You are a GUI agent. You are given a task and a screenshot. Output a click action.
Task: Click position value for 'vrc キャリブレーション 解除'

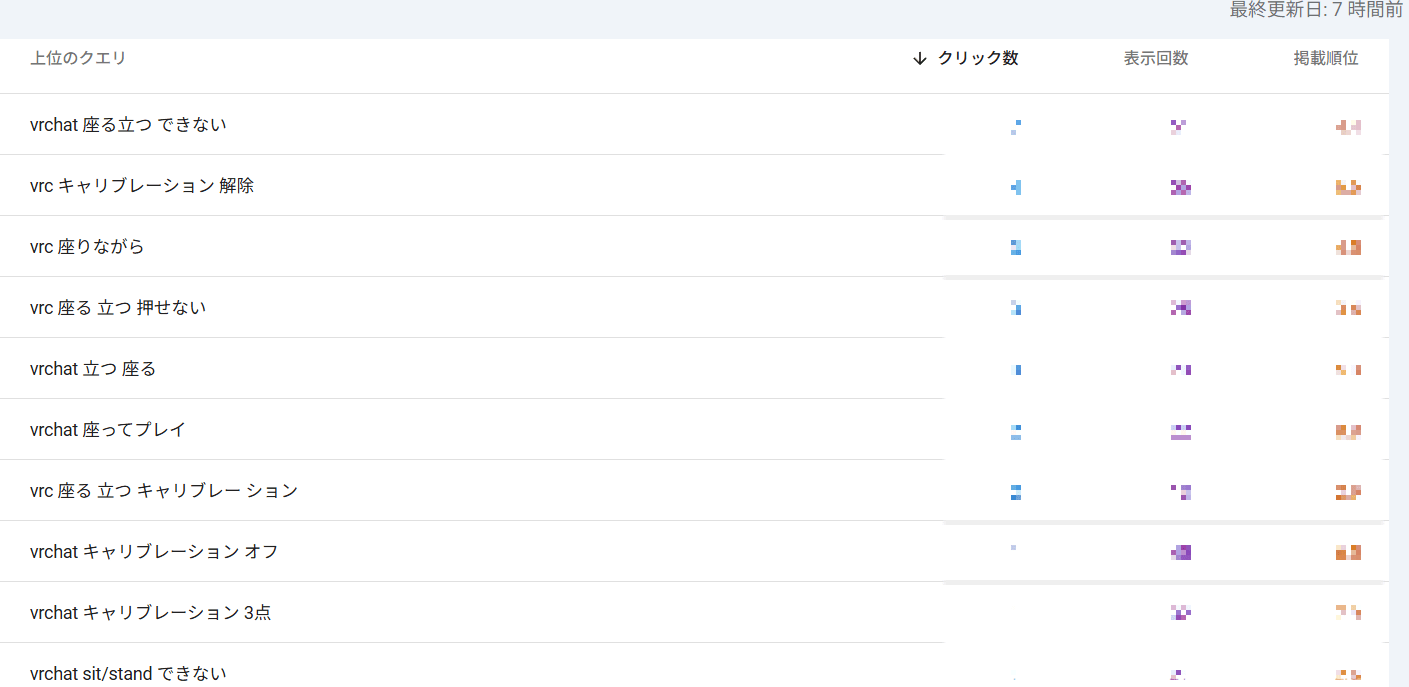pos(1348,187)
